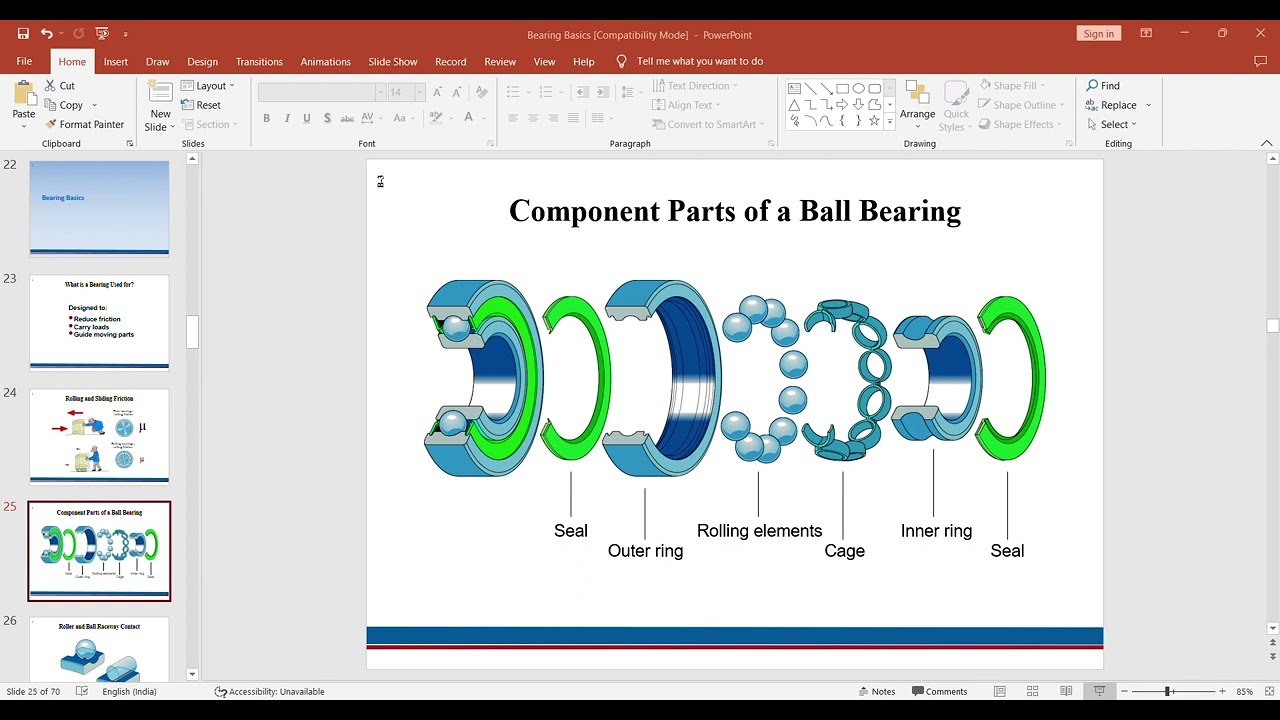Open the Slide Show tab
Viewport: 1280px width, 720px height.
click(x=393, y=61)
